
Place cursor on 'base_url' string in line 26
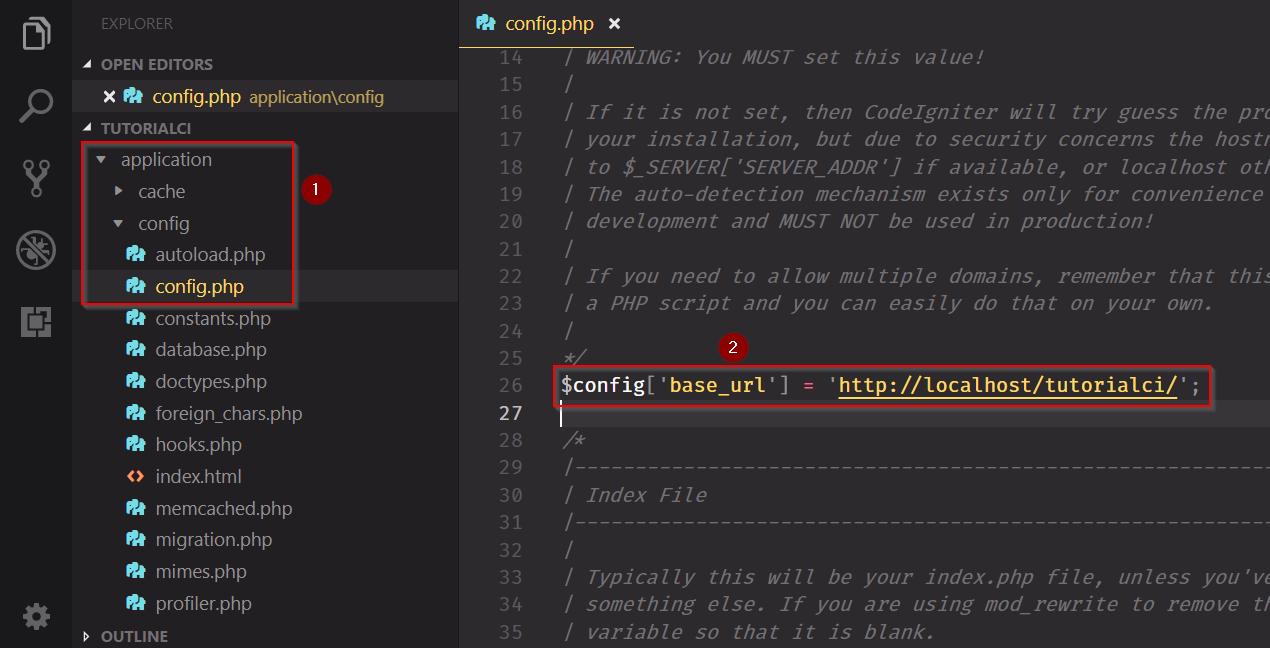tap(717, 385)
